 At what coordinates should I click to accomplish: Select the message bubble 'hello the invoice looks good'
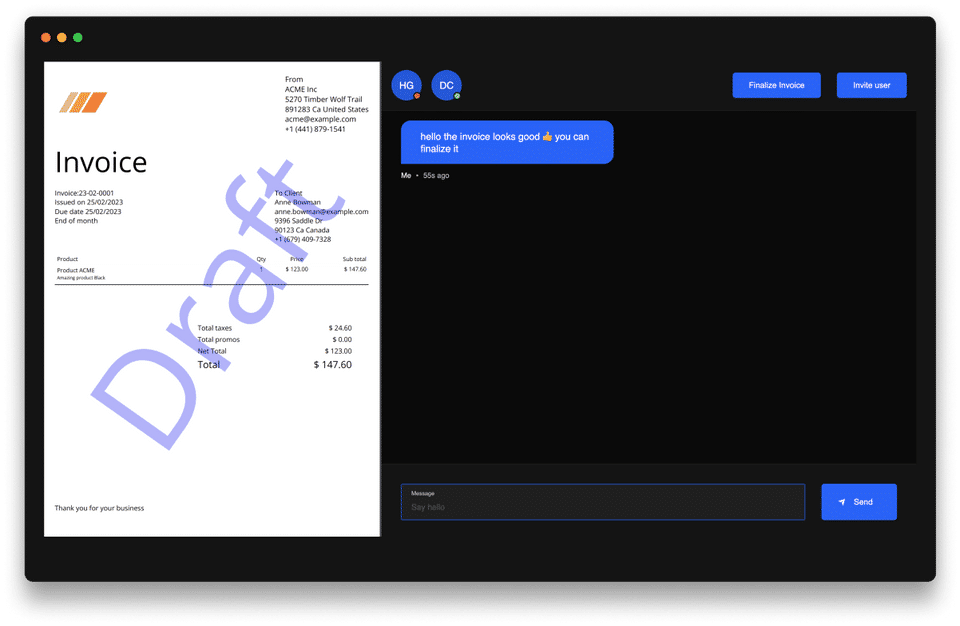click(507, 142)
